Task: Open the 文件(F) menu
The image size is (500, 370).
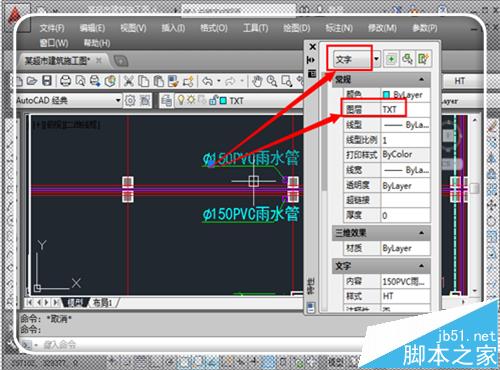Action: (52, 28)
